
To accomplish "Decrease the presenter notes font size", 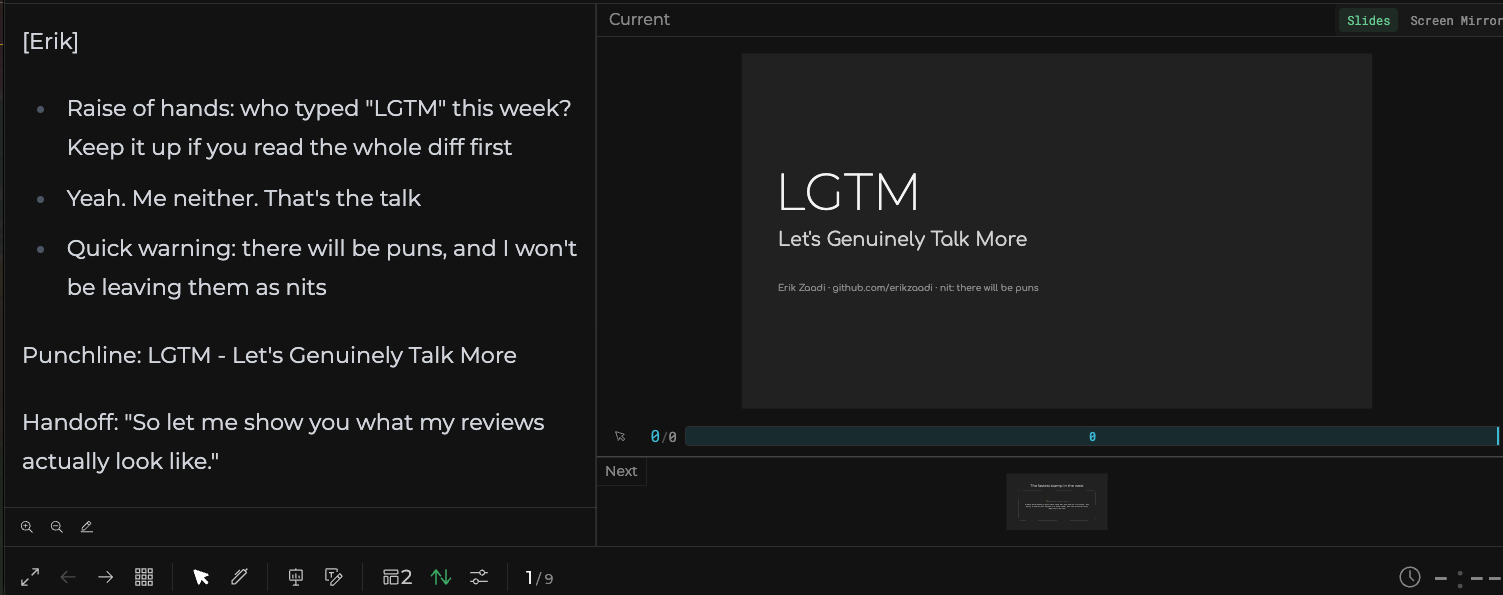I will point(57,527).
